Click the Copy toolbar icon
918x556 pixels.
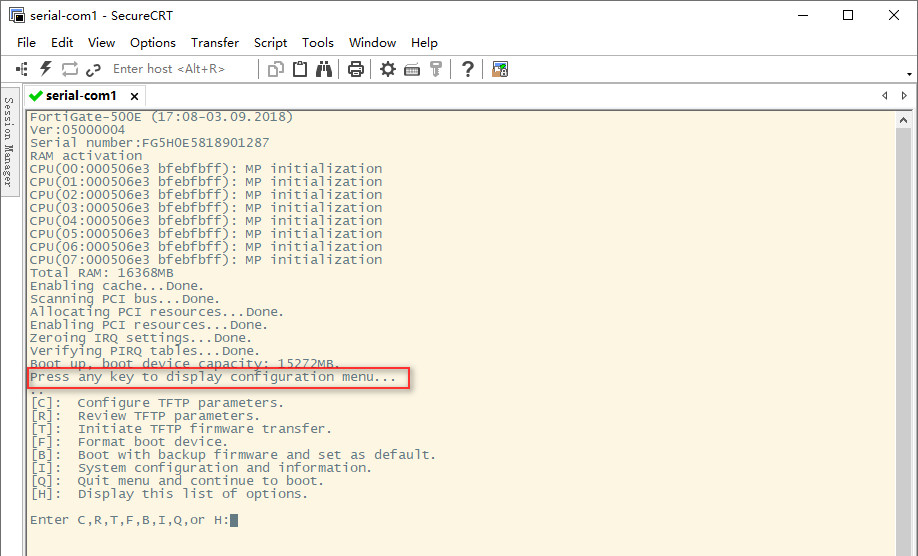275,69
